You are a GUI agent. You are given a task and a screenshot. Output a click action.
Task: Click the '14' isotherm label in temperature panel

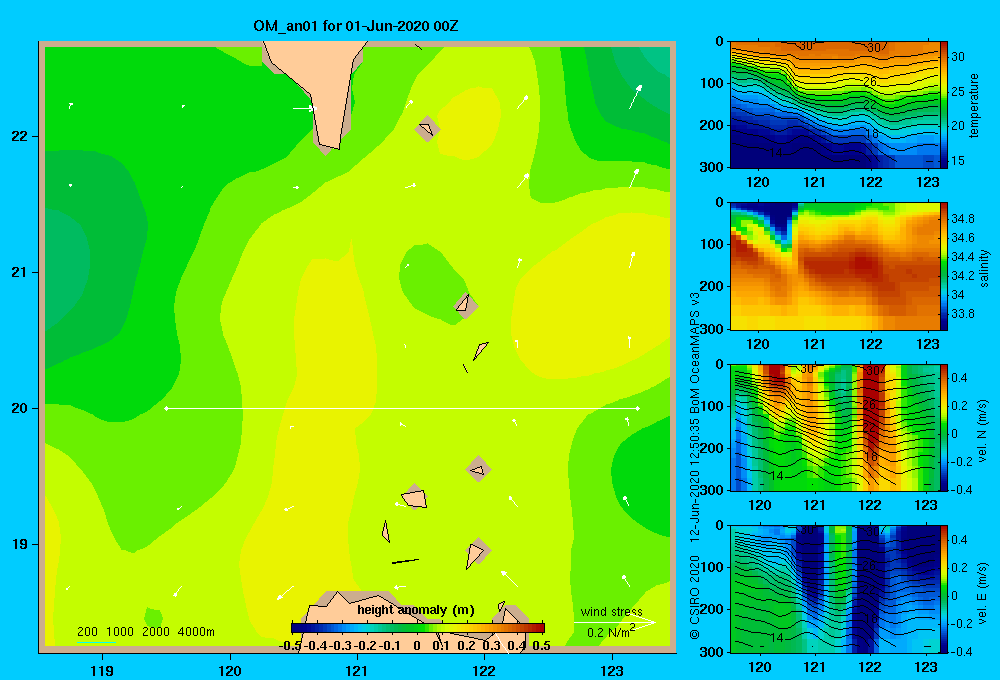click(x=776, y=153)
